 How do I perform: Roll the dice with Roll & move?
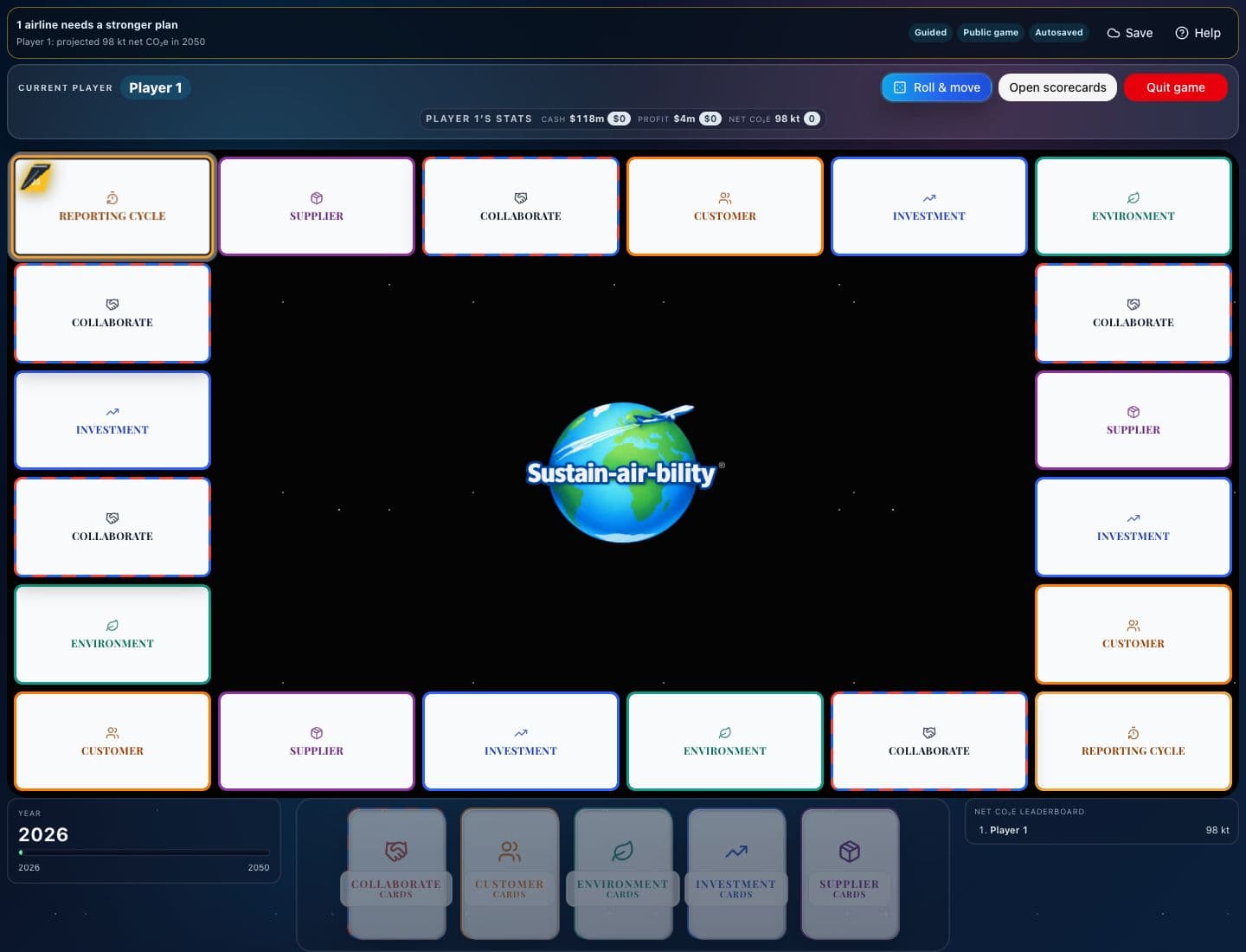pyautogui.click(x=936, y=87)
